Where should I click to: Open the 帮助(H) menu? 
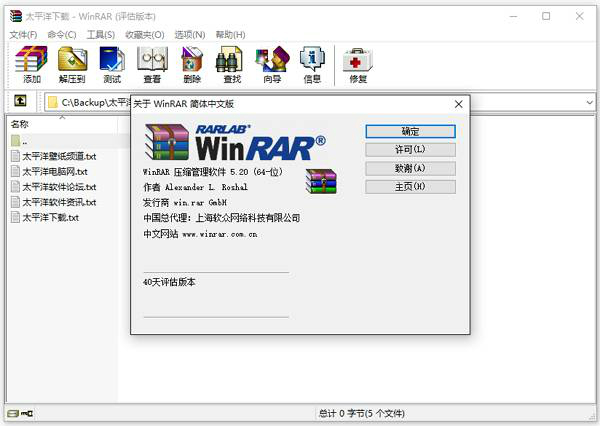[x=230, y=35]
